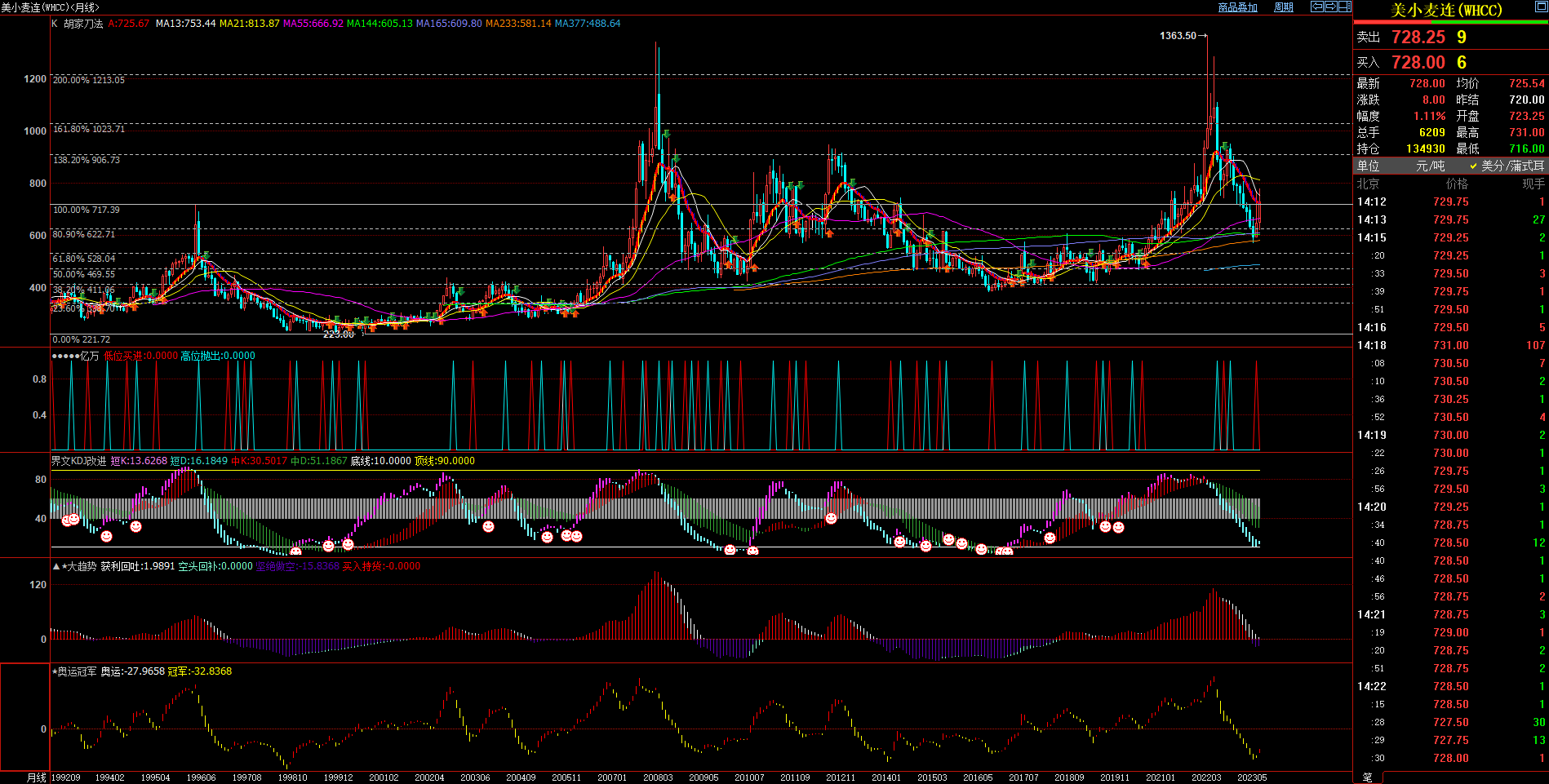Toggle the side panel layout icon
The height and width of the screenshot is (784, 1549).
[1344, 7]
